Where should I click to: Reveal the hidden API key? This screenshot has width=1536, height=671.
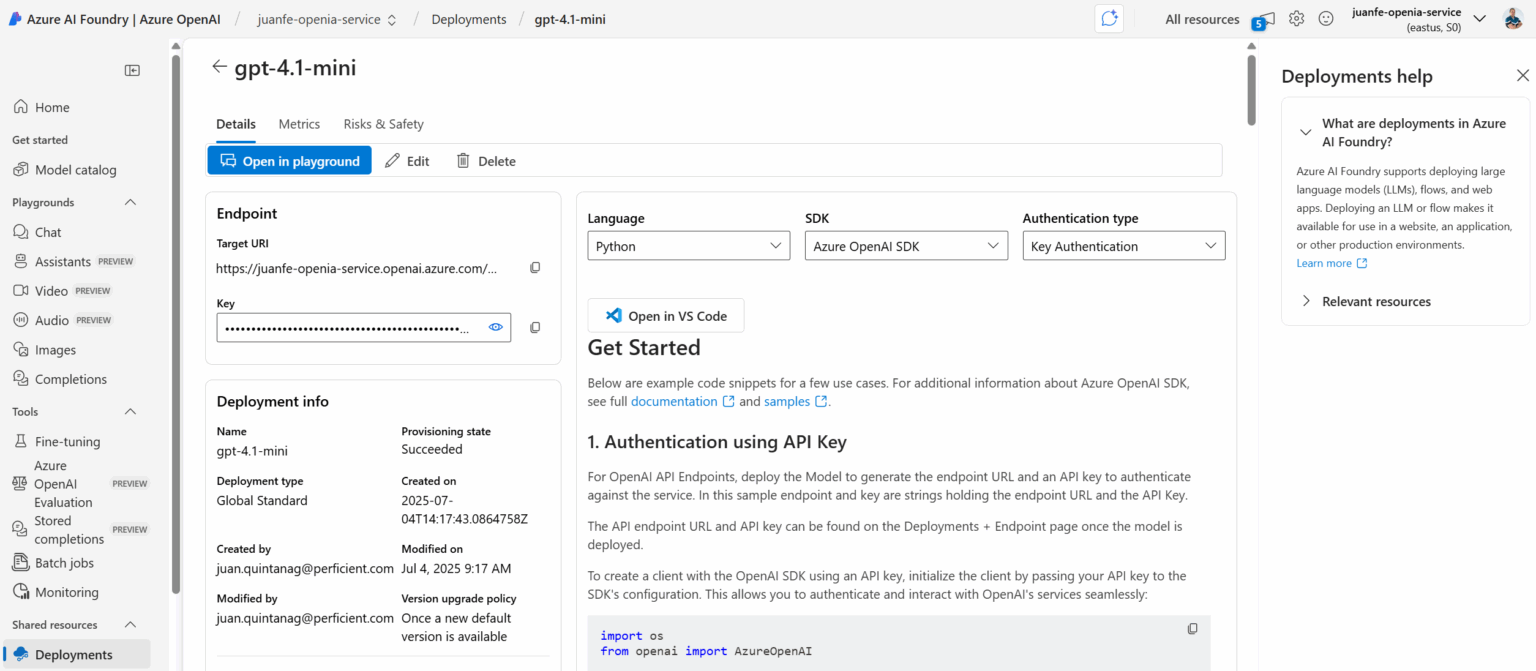click(x=495, y=327)
